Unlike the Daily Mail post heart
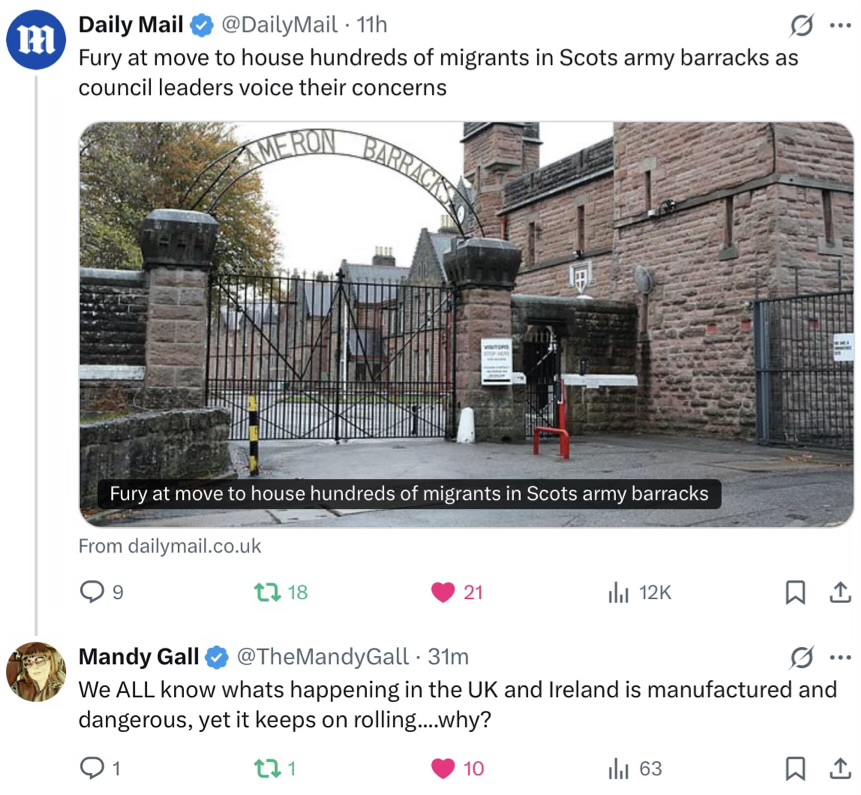 [x=443, y=592]
